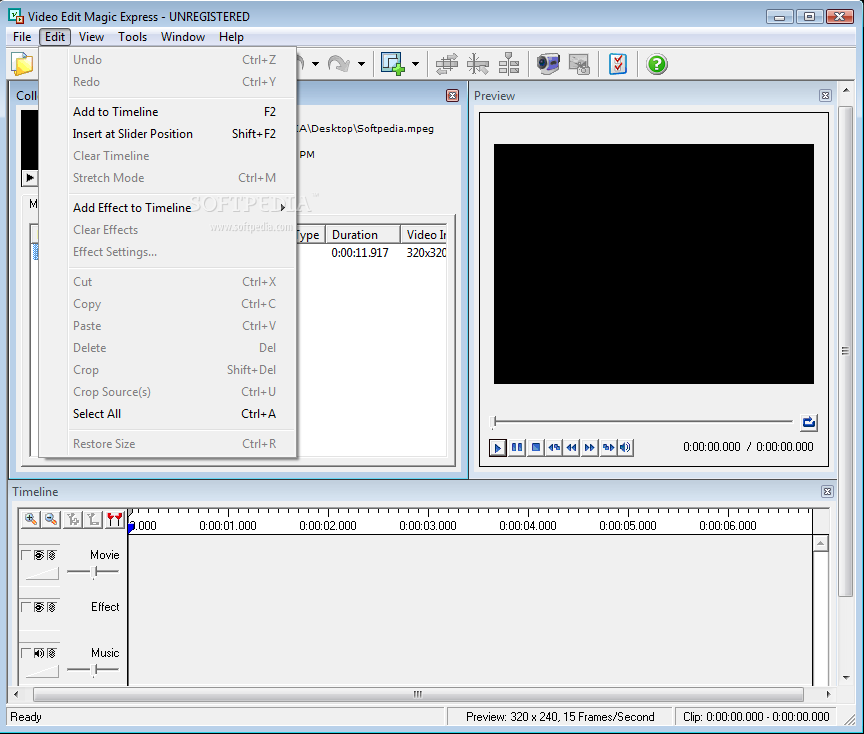
Task: Open the undo history dropdown arrow
Action: coord(315,64)
